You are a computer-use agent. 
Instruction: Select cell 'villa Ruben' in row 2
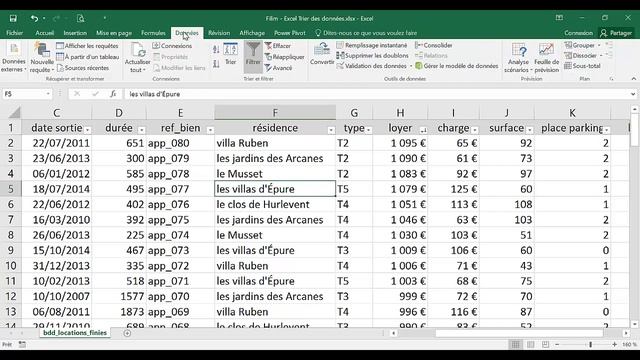click(275, 143)
